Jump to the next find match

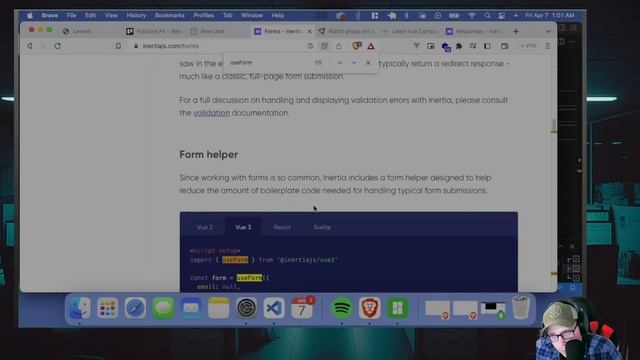(x=354, y=63)
